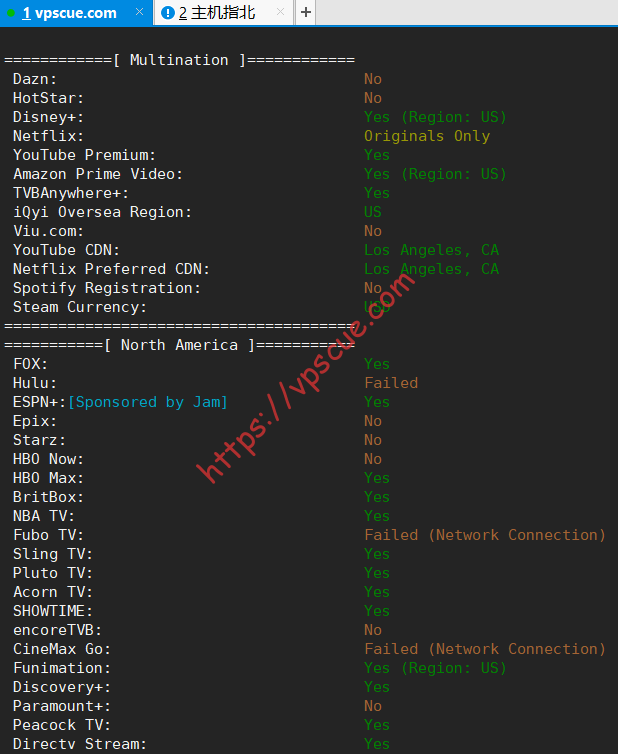Click the HBO Max Yes result
The height and width of the screenshot is (754, 618).
[377, 478]
